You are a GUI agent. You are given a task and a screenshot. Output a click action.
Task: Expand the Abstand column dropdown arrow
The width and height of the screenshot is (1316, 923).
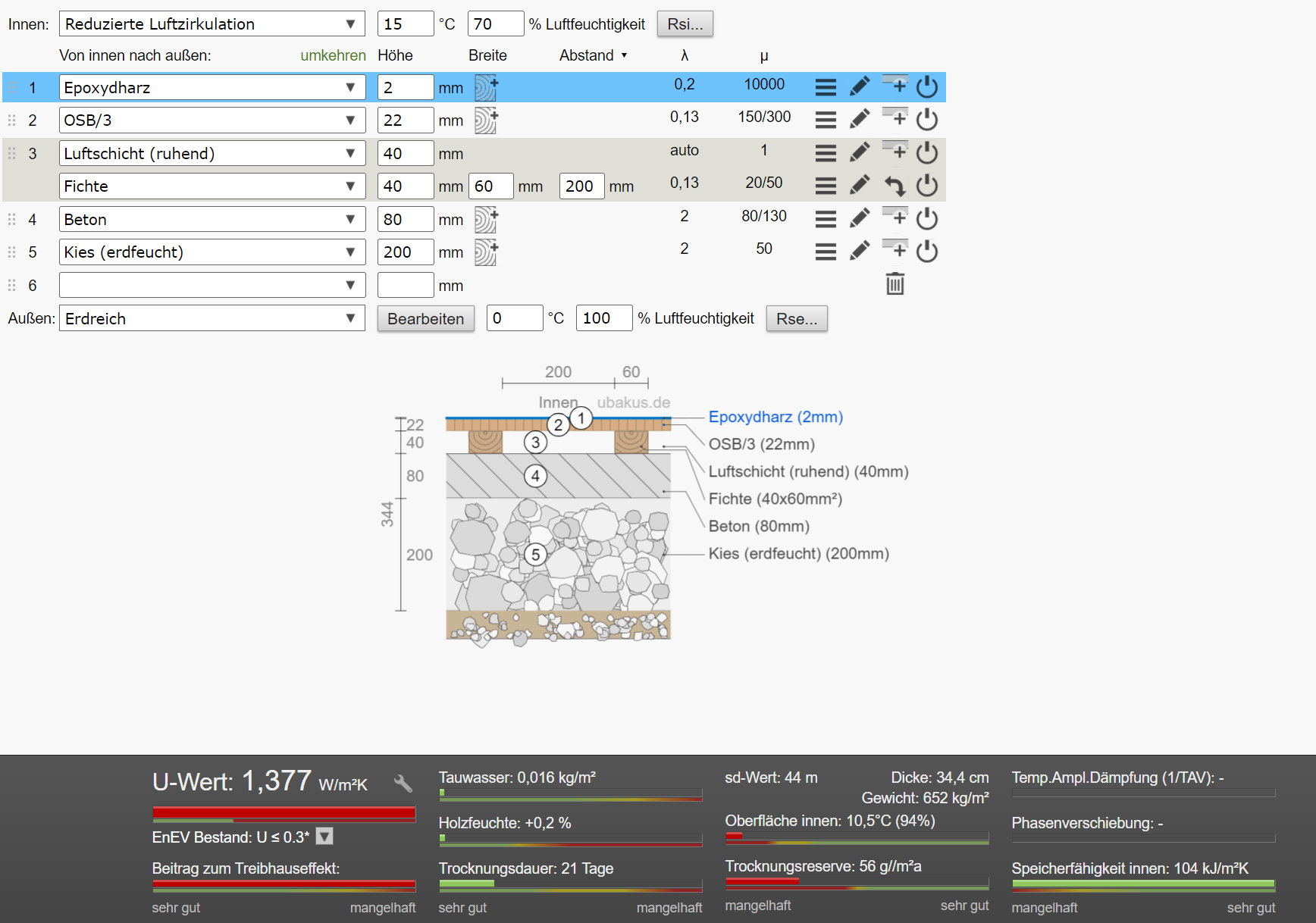pos(624,55)
